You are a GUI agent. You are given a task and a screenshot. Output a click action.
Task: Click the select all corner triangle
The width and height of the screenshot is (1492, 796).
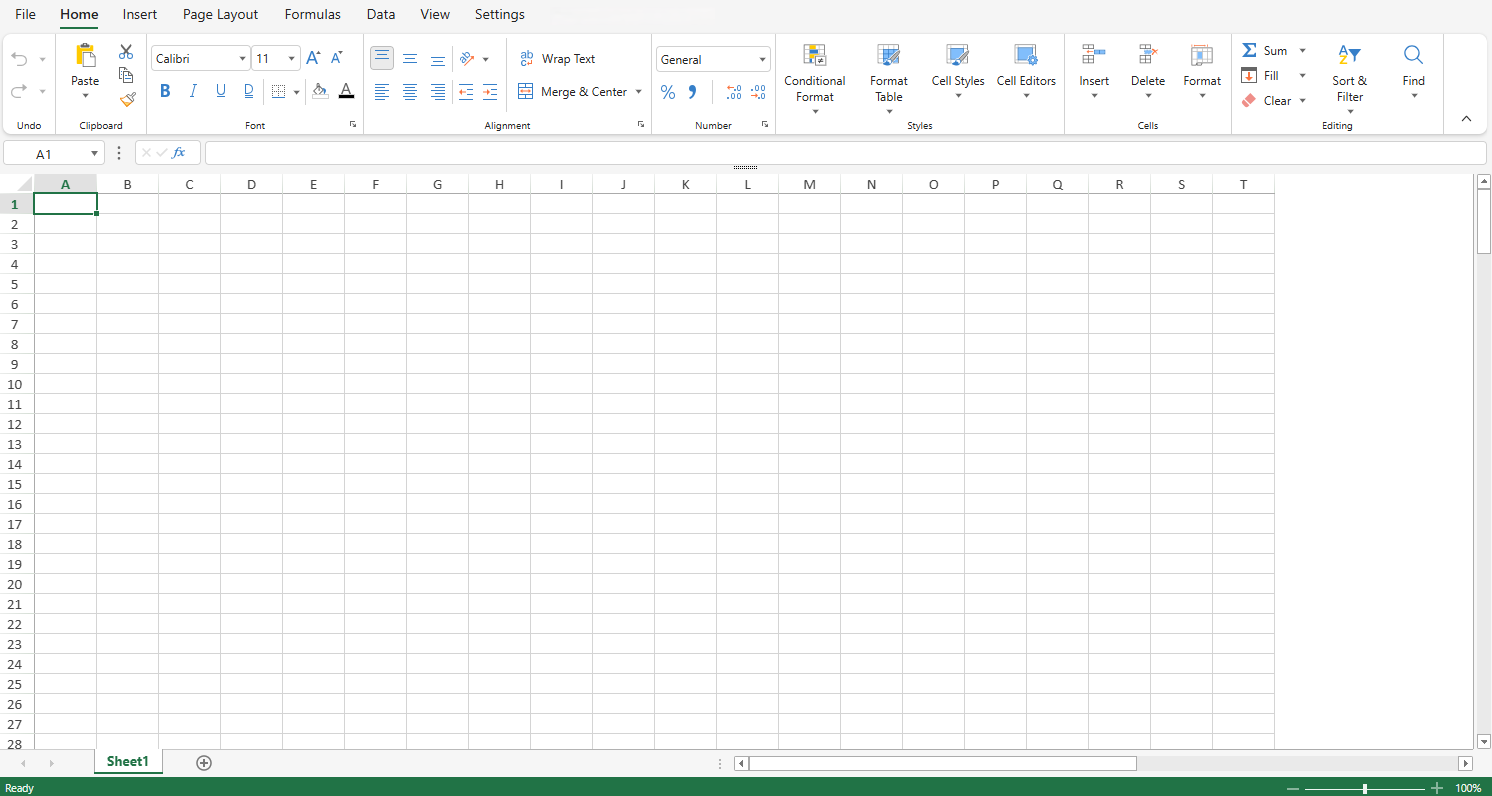tap(24, 184)
